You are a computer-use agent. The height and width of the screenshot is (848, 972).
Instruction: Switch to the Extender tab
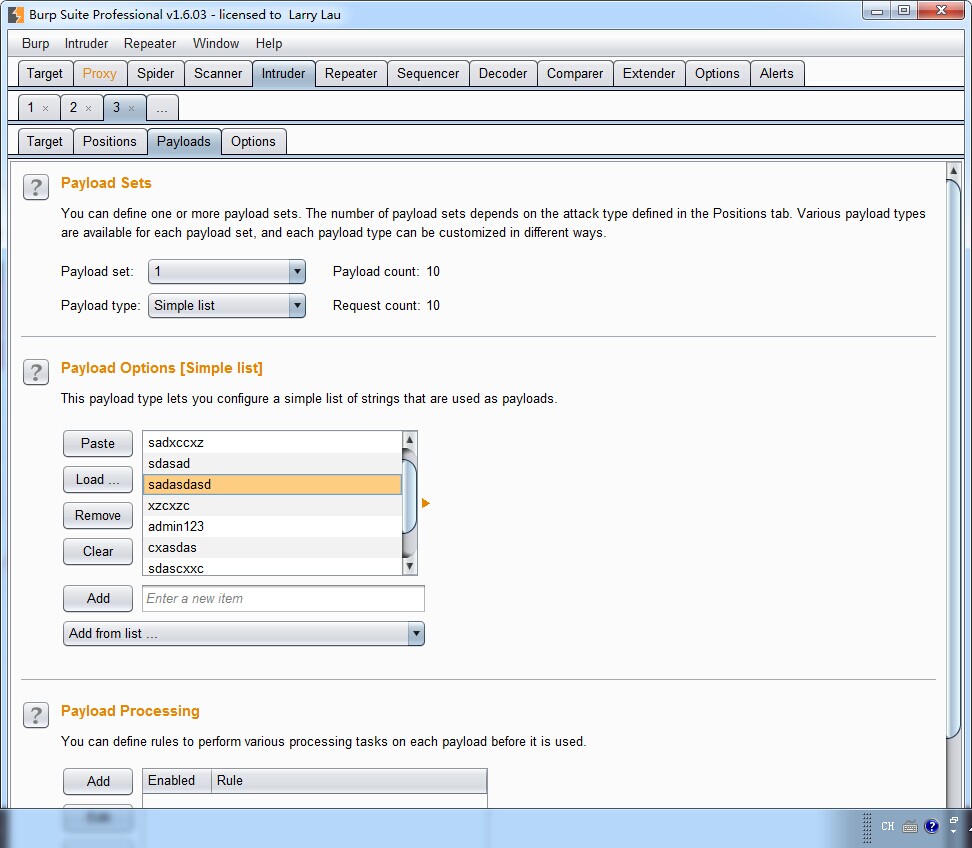point(649,73)
